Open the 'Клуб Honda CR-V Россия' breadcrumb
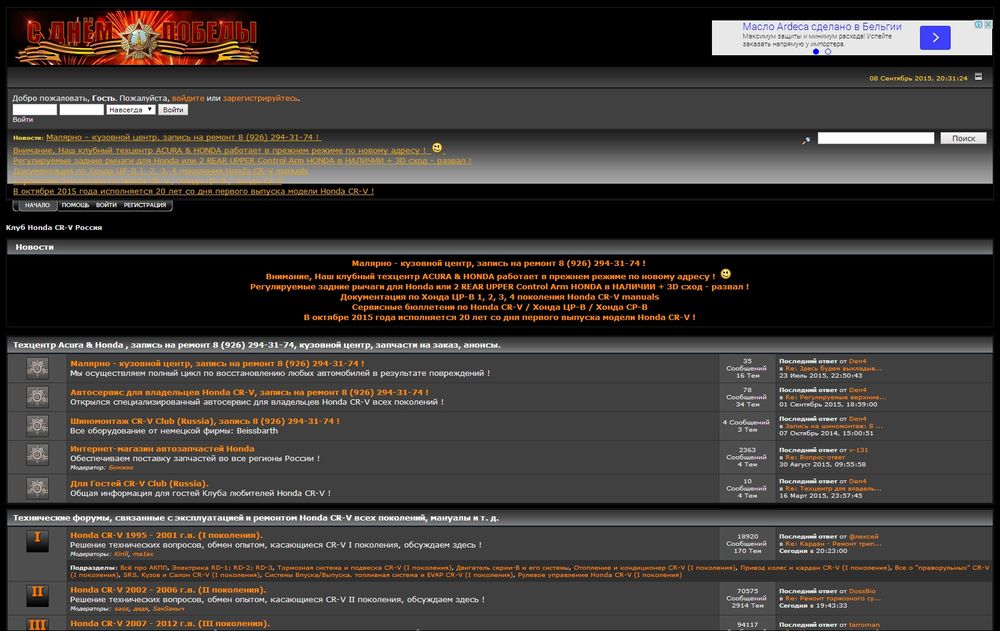The image size is (1000, 631). 54,227
